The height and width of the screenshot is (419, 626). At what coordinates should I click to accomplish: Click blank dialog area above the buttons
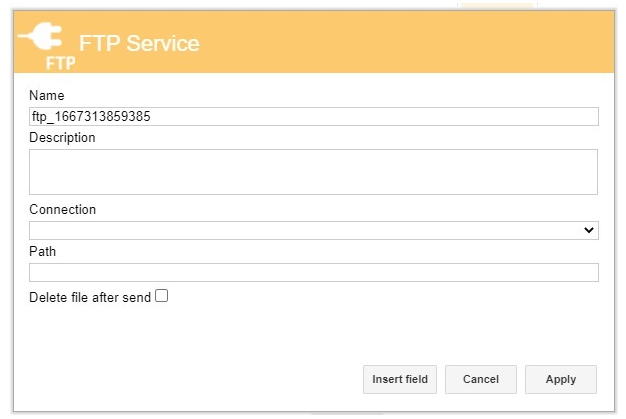[x=314, y=335]
